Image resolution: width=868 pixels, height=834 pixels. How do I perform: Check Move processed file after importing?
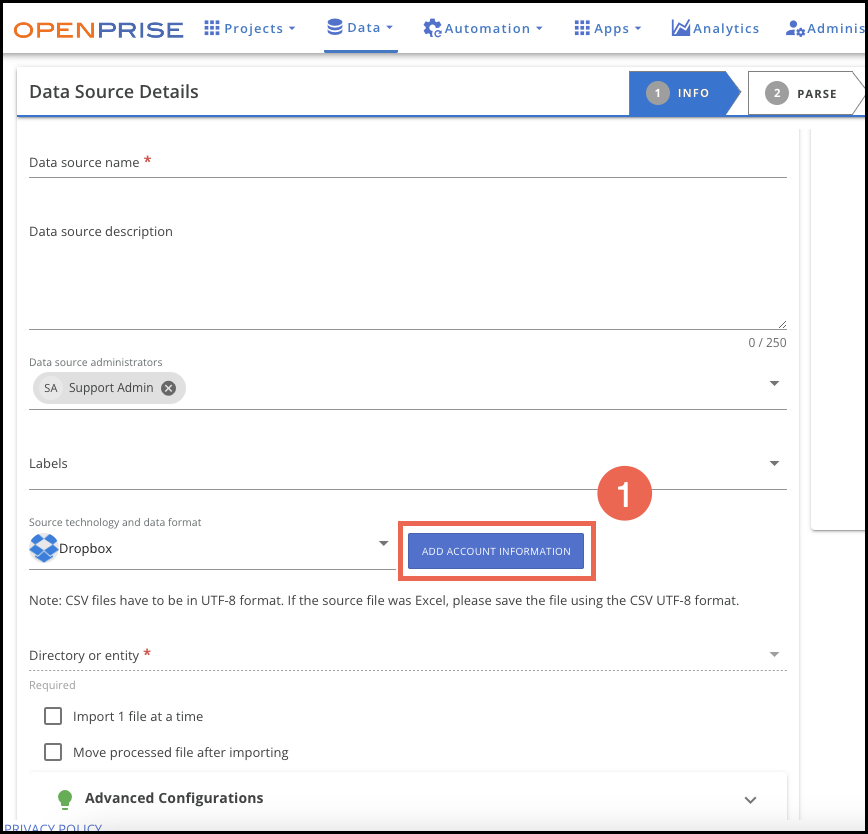52,751
